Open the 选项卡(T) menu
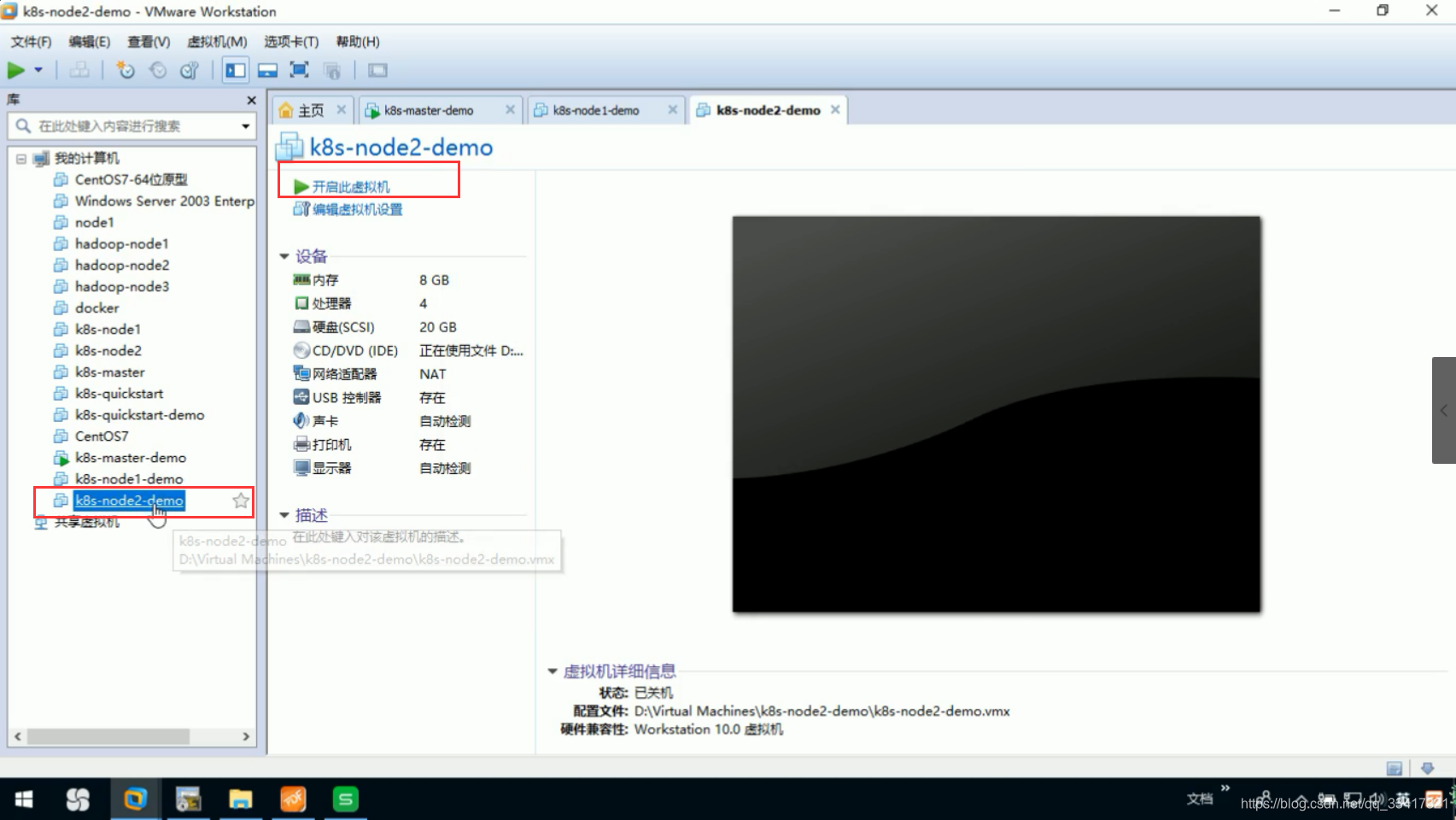Viewport: 1456px width, 820px height. [291, 42]
